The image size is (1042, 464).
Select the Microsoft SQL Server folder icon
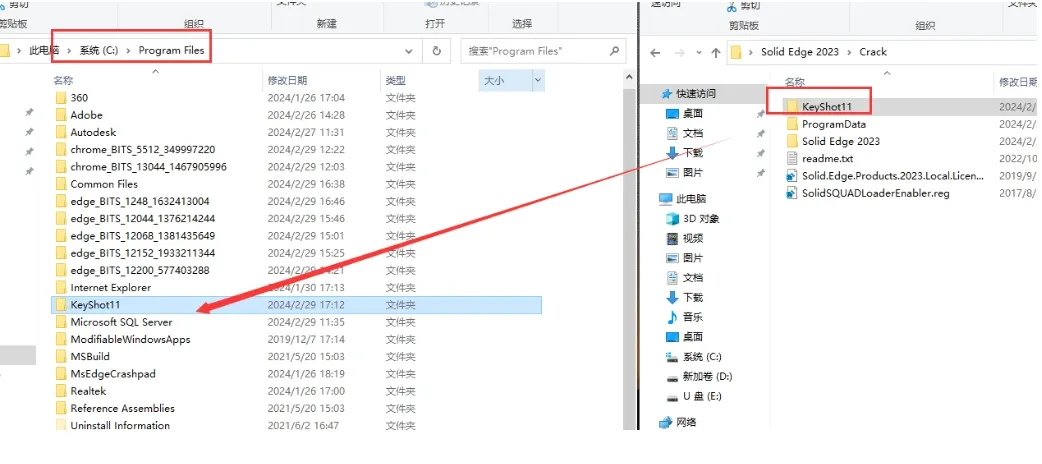click(60, 322)
